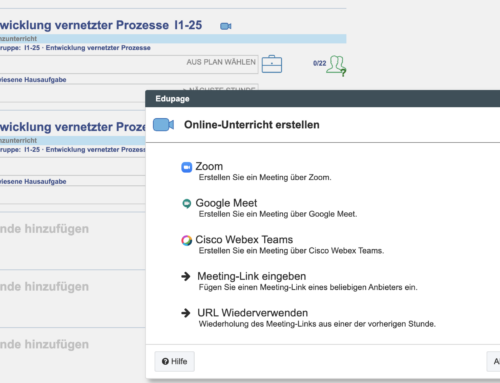Click the text 'Fügen Sie einen Meeting-Link eines beliebigen Anbieters ein.'

coord(308,288)
